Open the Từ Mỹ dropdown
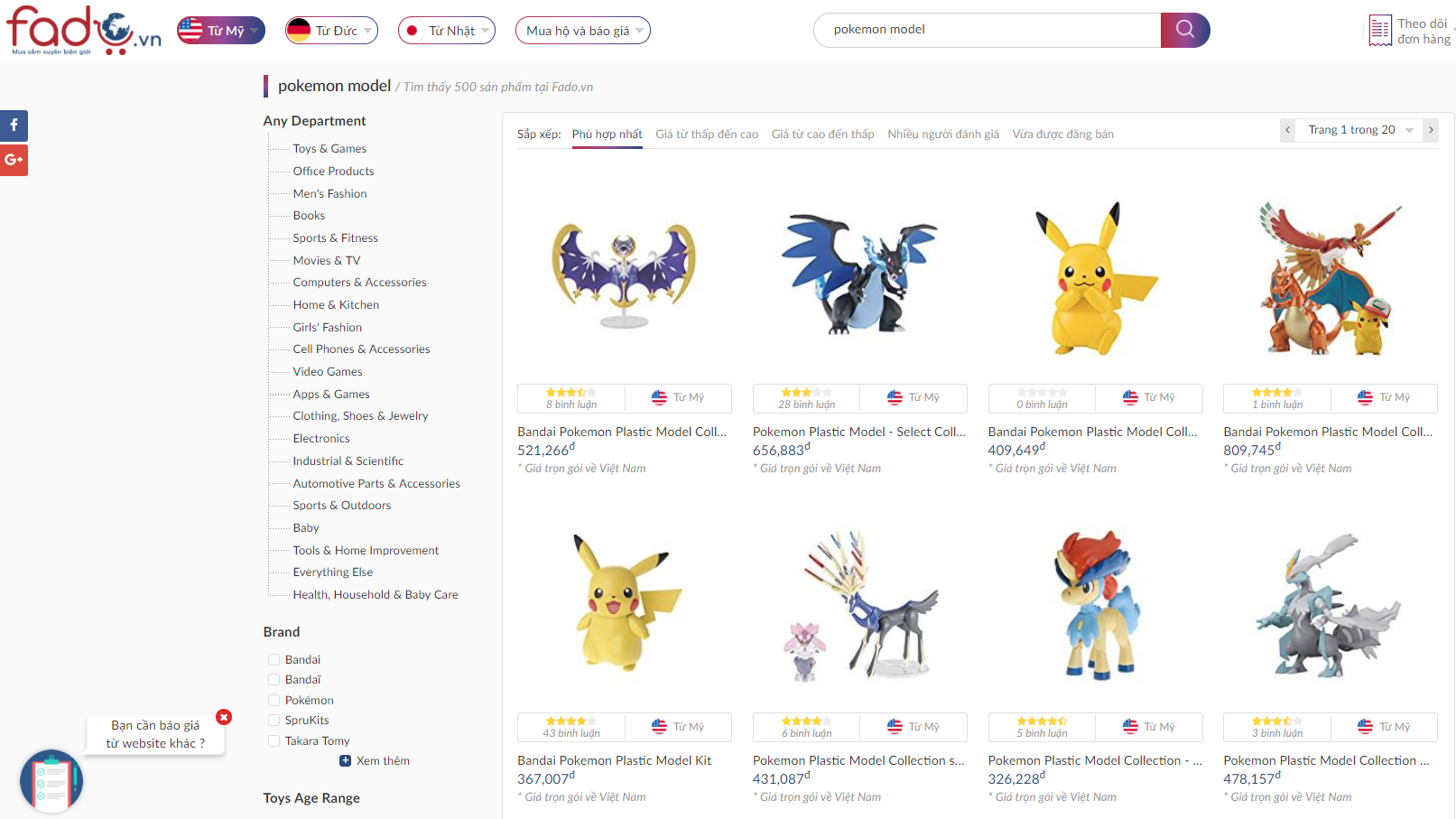Screen dimensions: 1456x819 click(x=221, y=31)
